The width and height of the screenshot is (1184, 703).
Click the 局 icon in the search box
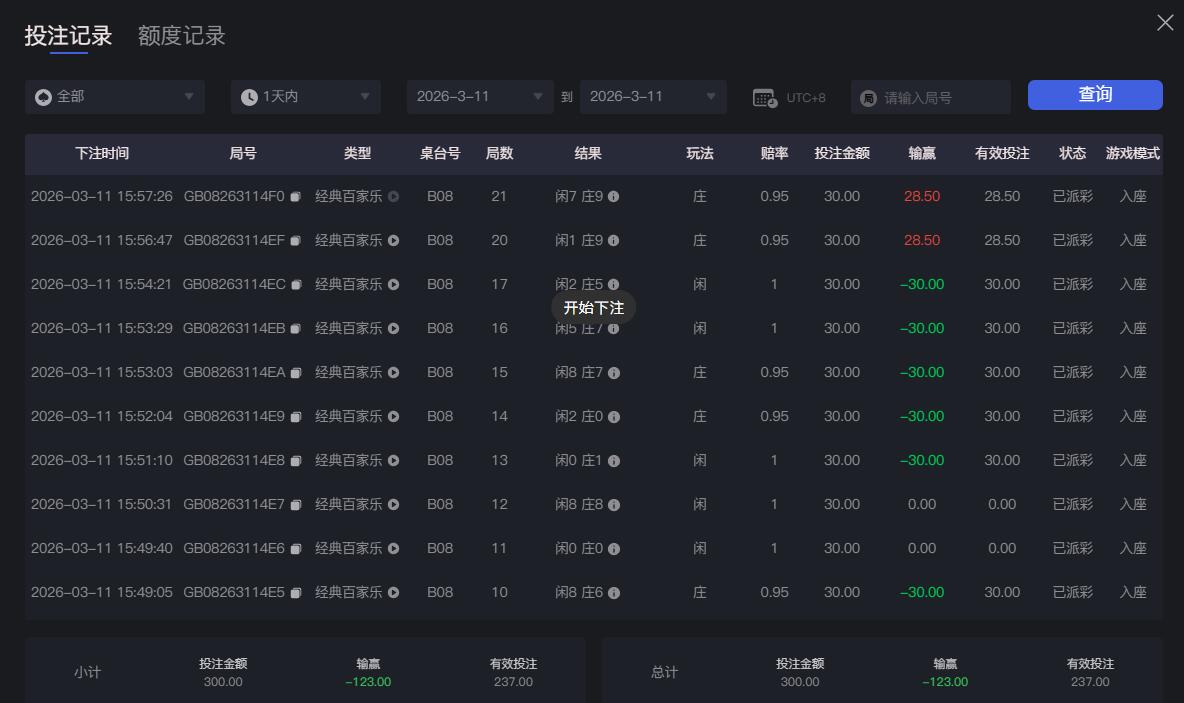click(x=866, y=96)
